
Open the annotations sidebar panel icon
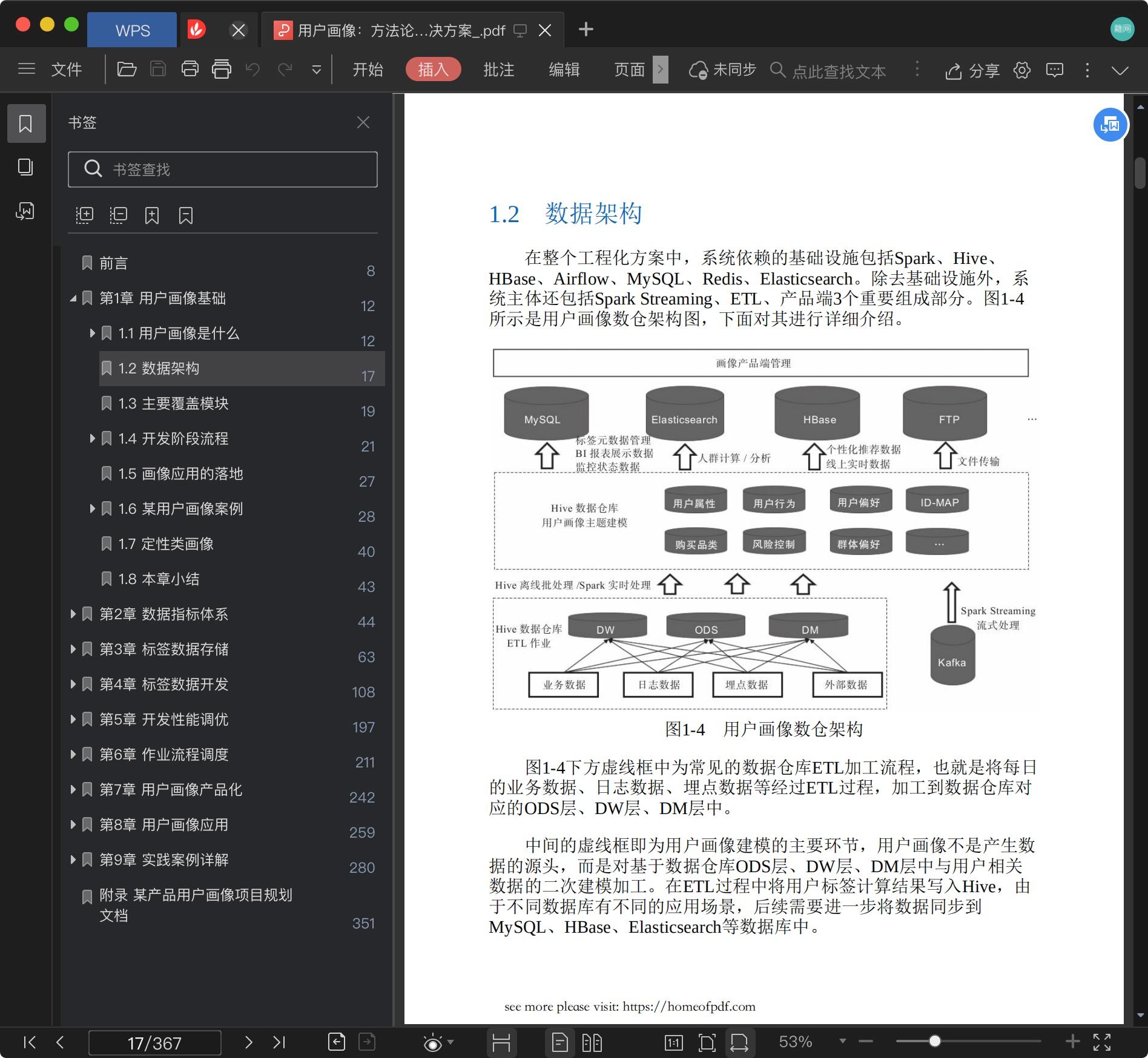(x=25, y=211)
